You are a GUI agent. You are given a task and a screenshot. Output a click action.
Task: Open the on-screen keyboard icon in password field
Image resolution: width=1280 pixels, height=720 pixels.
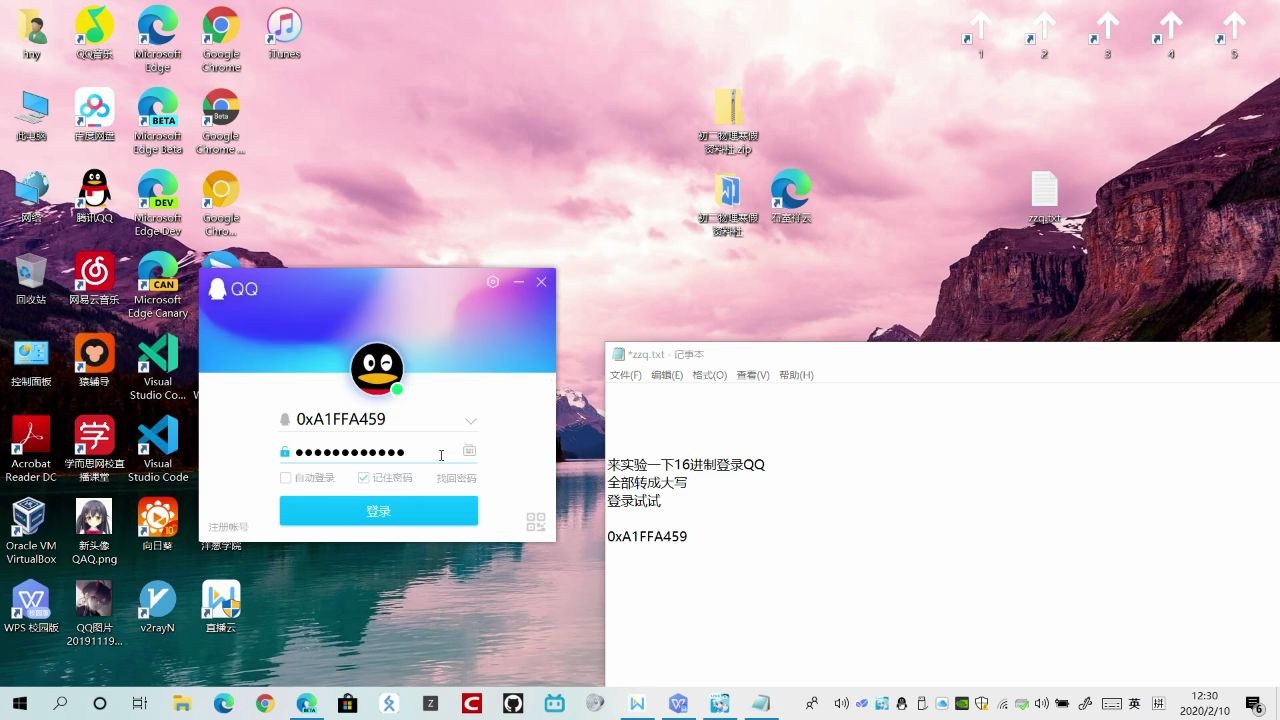(x=469, y=451)
